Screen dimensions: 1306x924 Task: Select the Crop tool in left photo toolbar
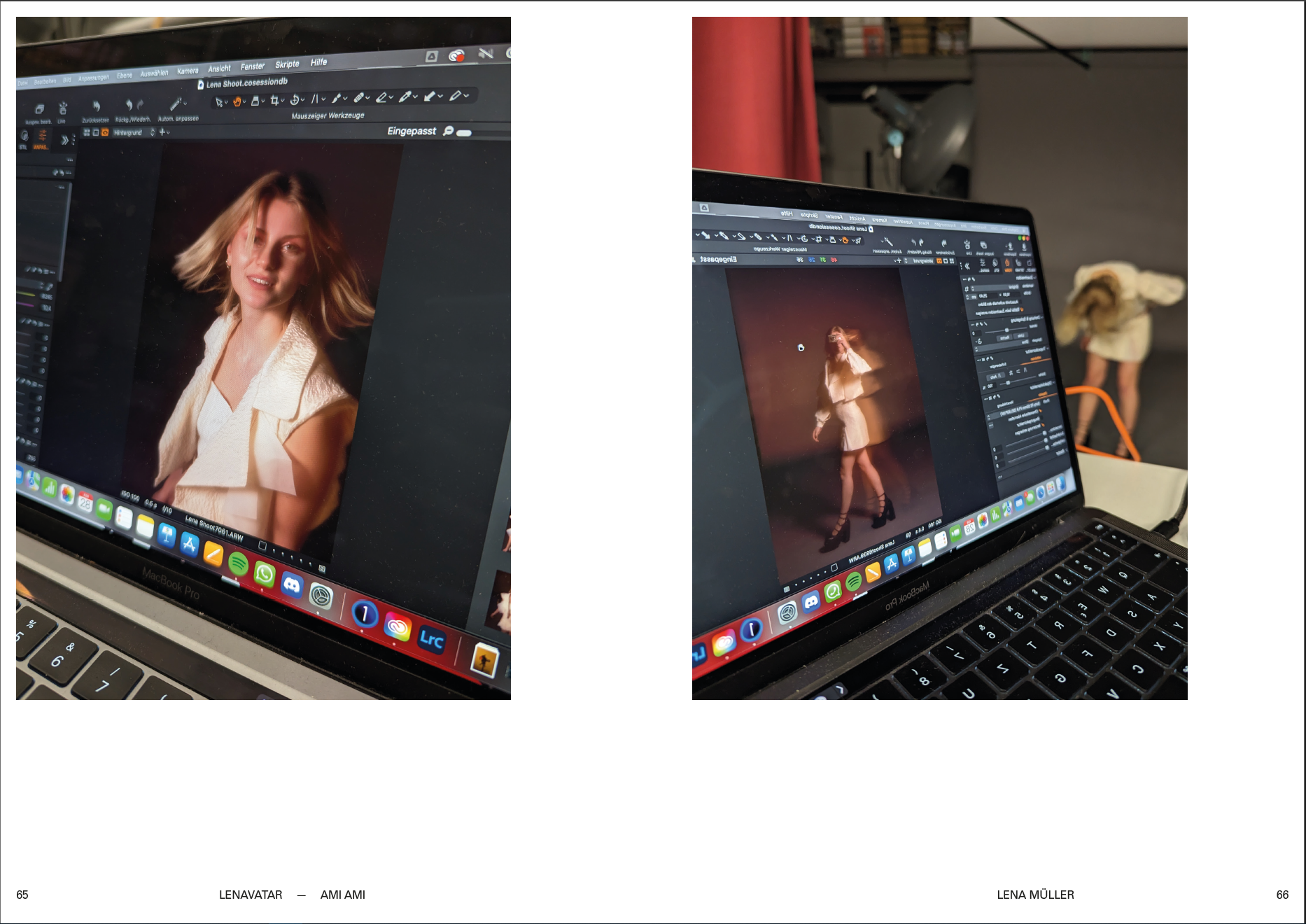(274, 100)
